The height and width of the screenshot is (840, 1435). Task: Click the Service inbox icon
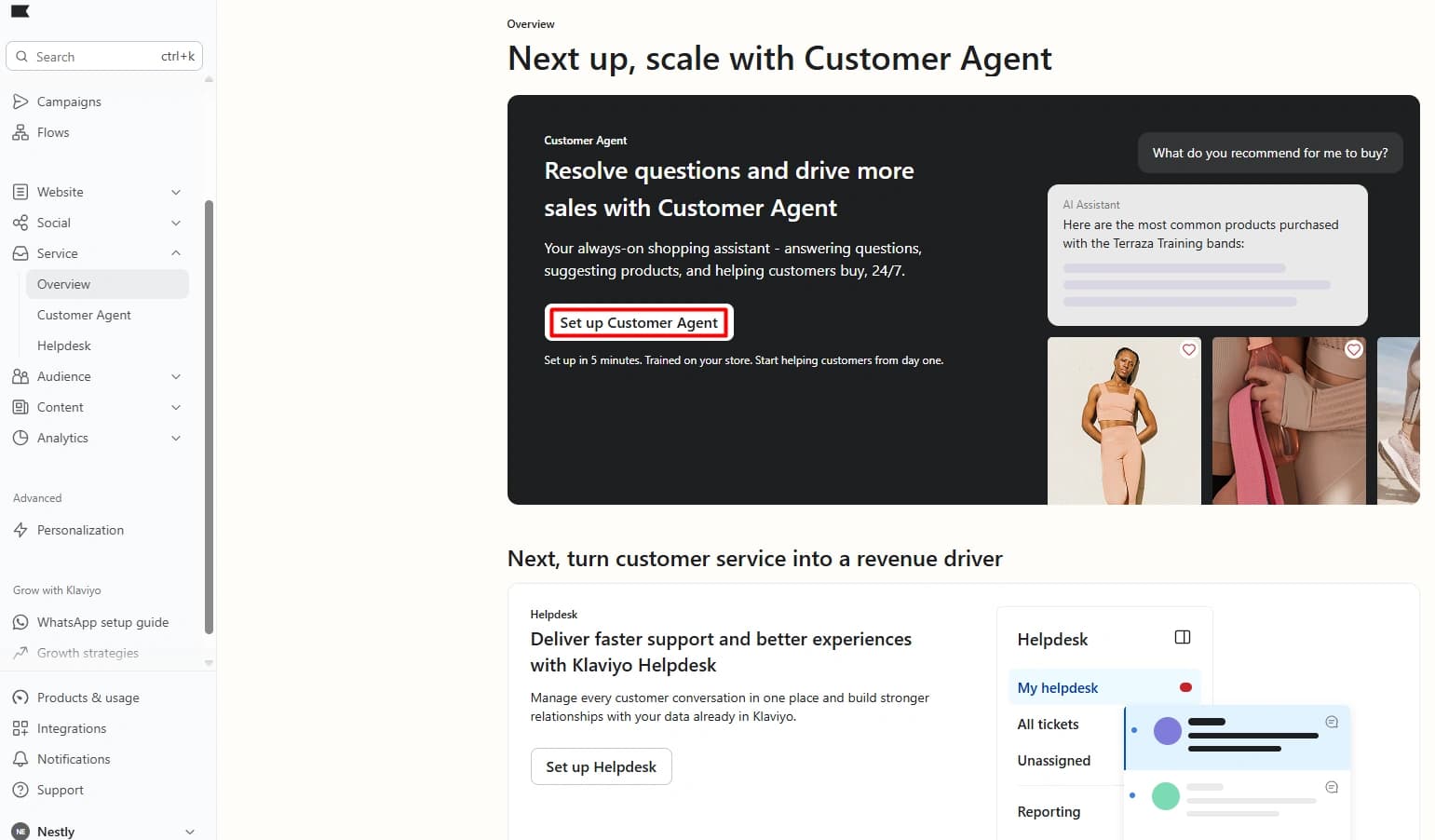pos(20,253)
